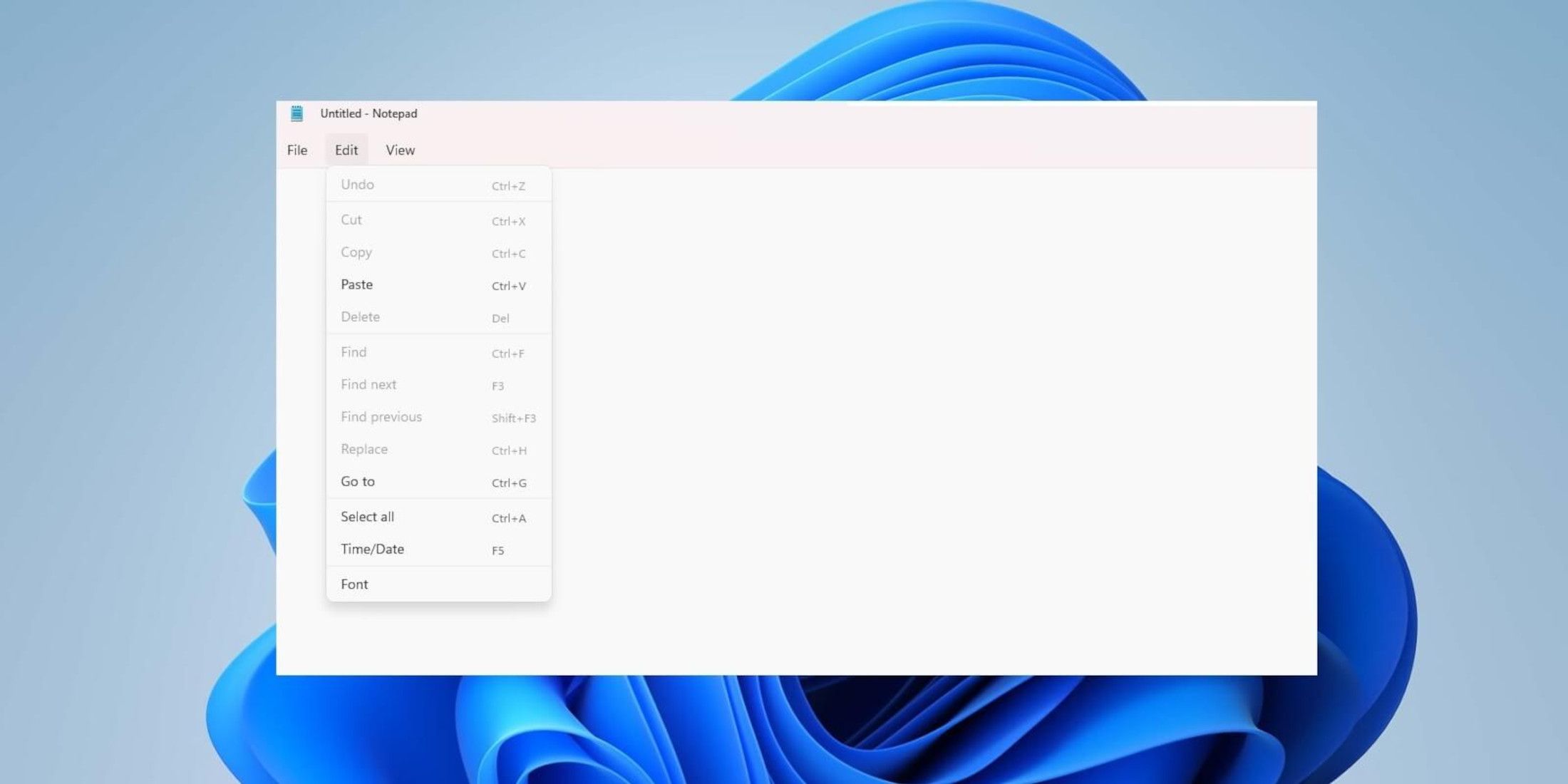Choose the Find previous entry
The image size is (1568, 784).
pyautogui.click(x=438, y=417)
